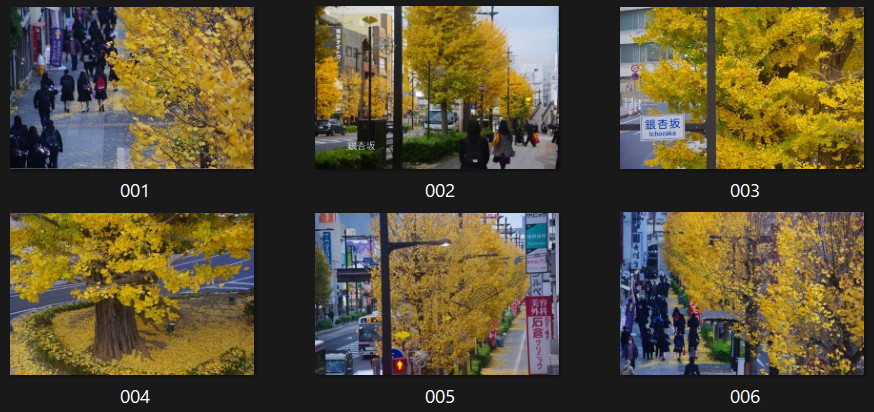Click the 銀杏坂 caption text in image 002
Image resolution: width=874 pixels, height=412 pixels.
361,145
